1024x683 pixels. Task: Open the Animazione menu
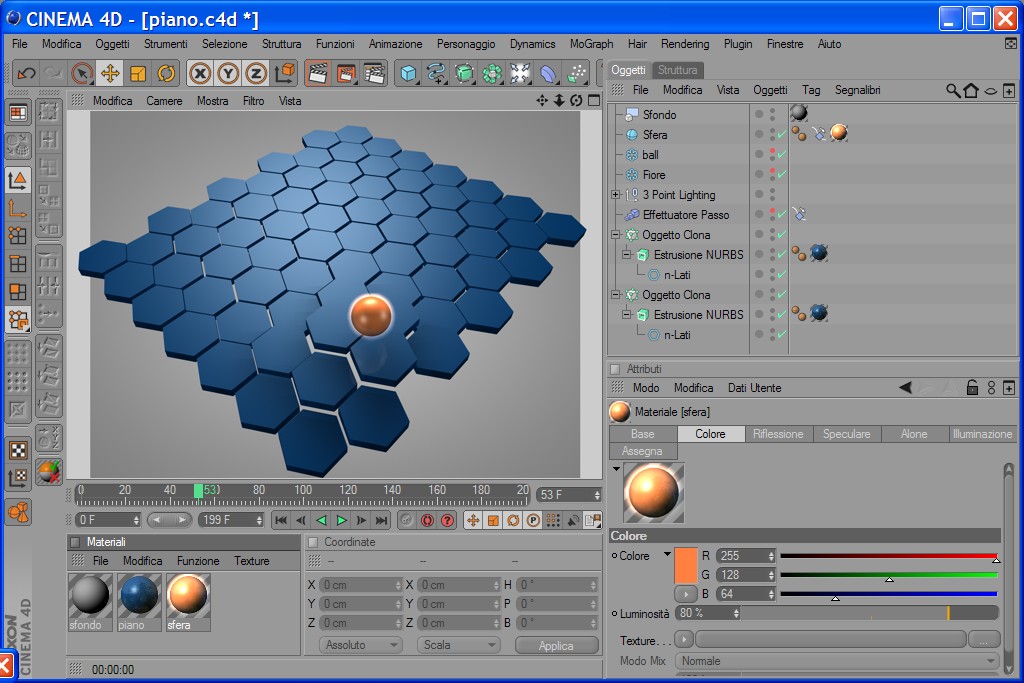395,44
